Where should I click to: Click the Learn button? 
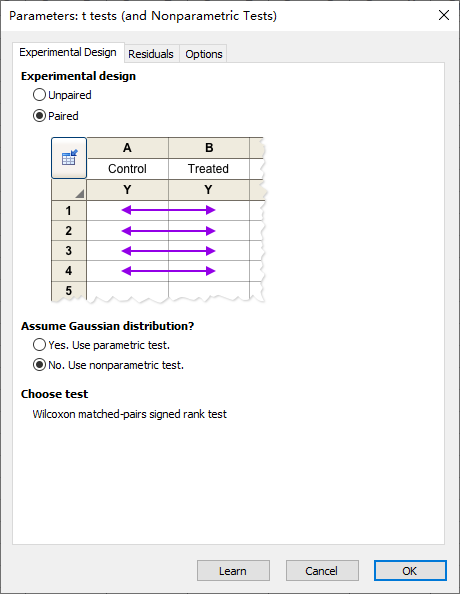pyautogui.click(x=233, y=571)
